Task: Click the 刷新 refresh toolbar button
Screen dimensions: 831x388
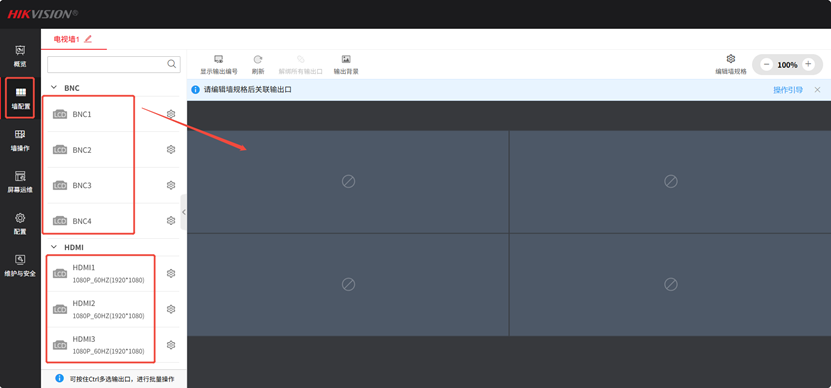Action: click(x=258, y=65)
